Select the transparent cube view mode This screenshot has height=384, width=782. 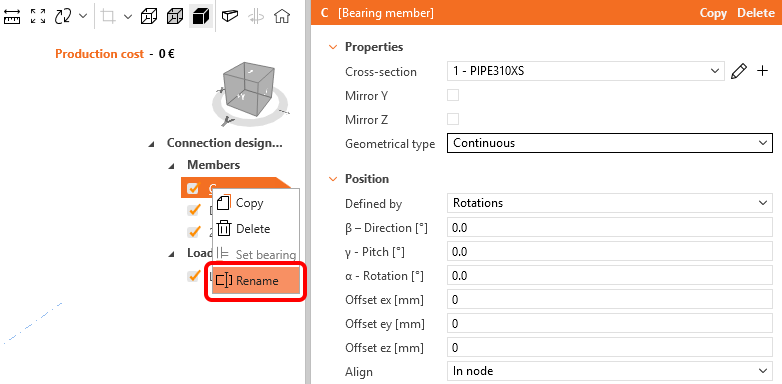coord(175,16)
